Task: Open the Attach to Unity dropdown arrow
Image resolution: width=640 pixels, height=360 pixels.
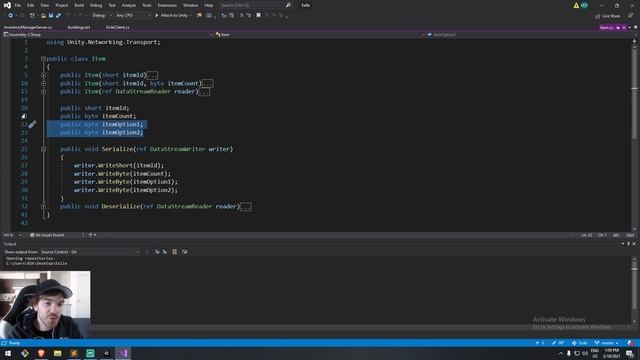Action: 191,16
